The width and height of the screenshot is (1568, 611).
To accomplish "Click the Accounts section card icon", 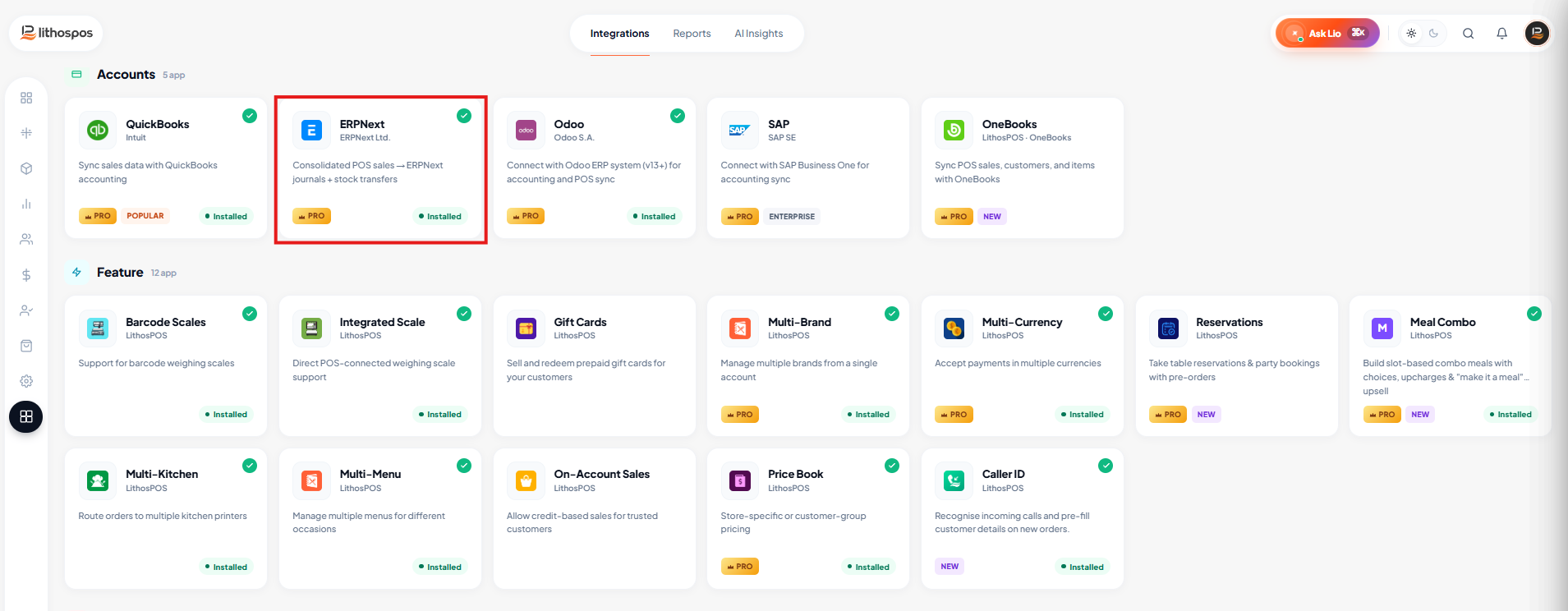I will coord(76,74).
